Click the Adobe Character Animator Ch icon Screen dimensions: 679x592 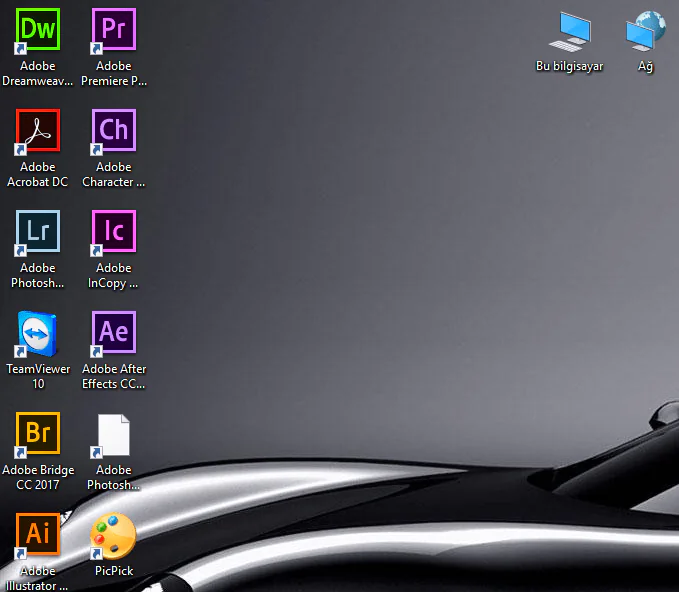click(113, 131)
